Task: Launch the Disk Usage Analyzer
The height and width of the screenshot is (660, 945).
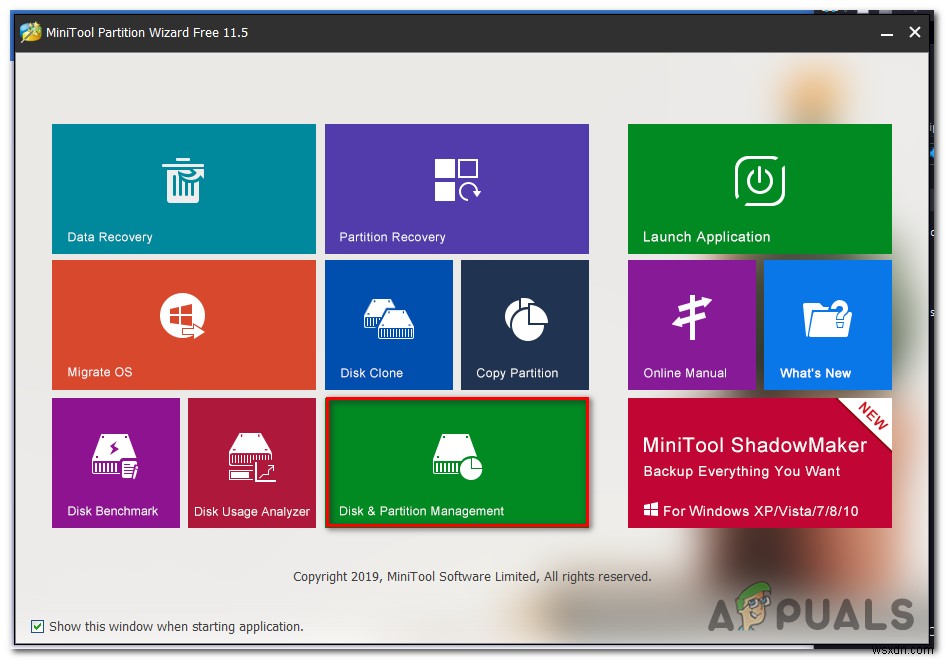Action: coord(252,462)
